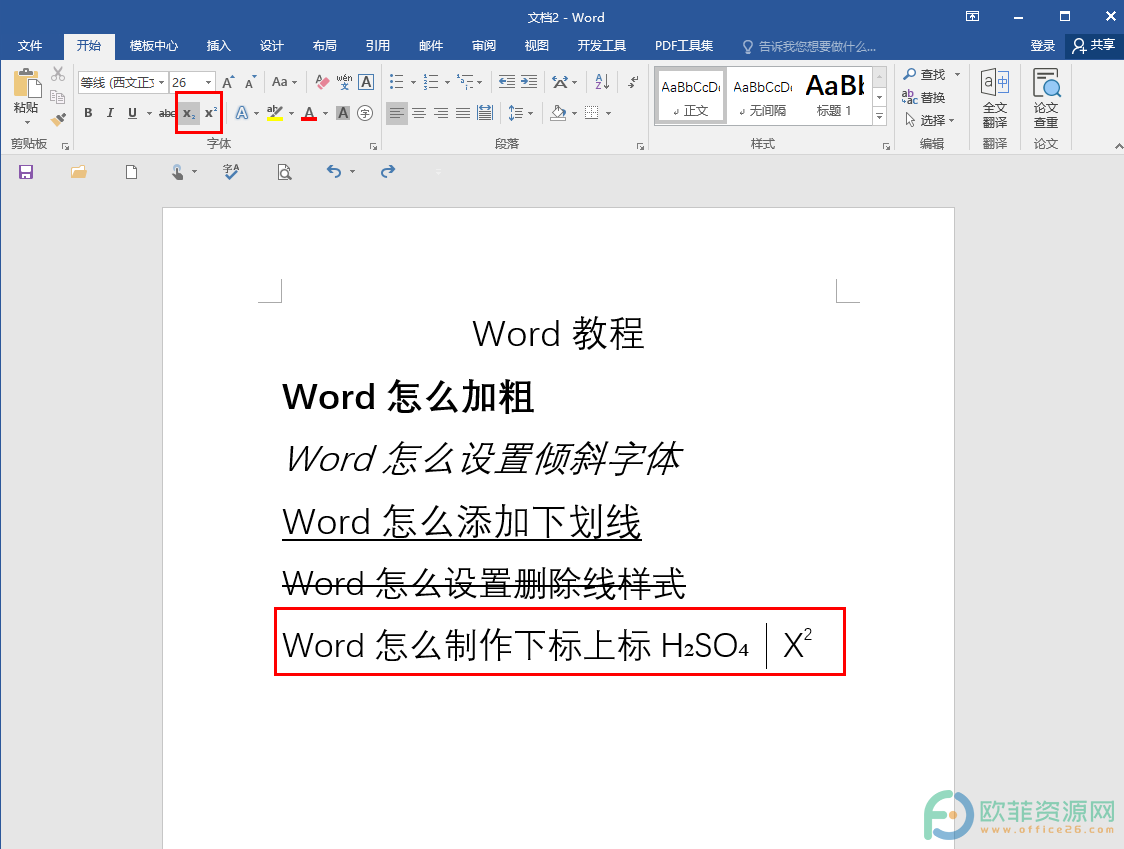Run spelling and grammar check icon
This screenshot has height=849, width=1124.
tap(231, 172)
